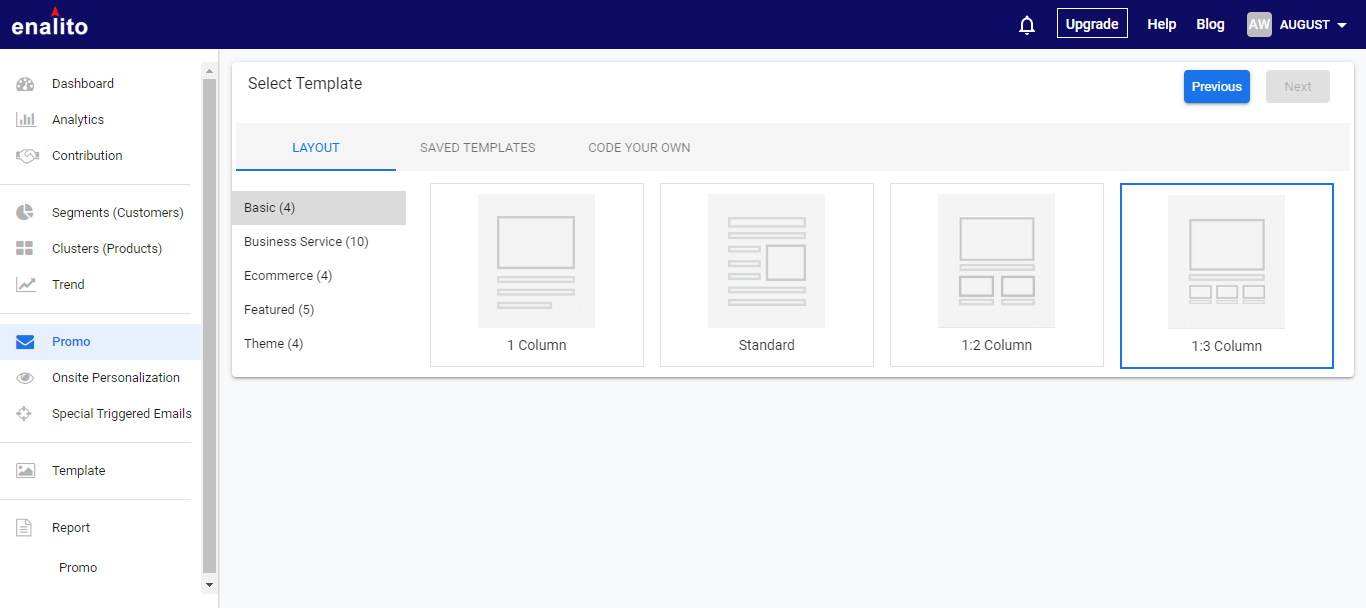Switch to the SAVED TEMPLATES tab
Screen dimensions: 1366x608
(x=478, y=148)
